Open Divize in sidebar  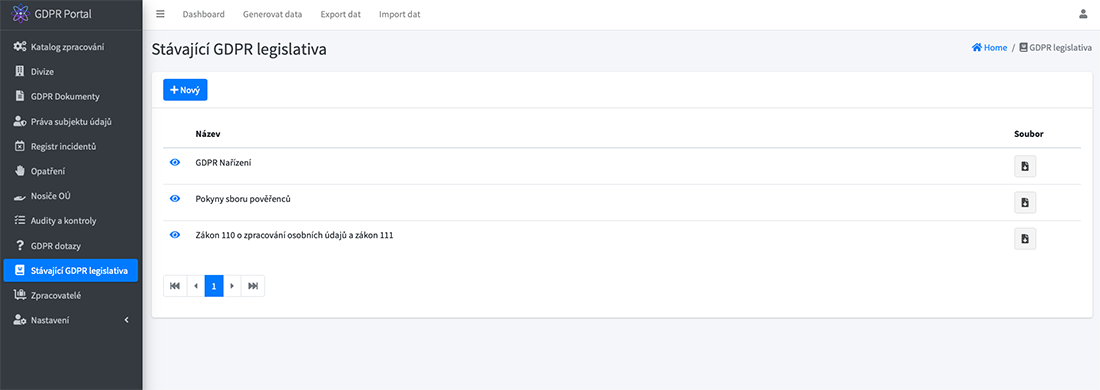click(71, 72)
